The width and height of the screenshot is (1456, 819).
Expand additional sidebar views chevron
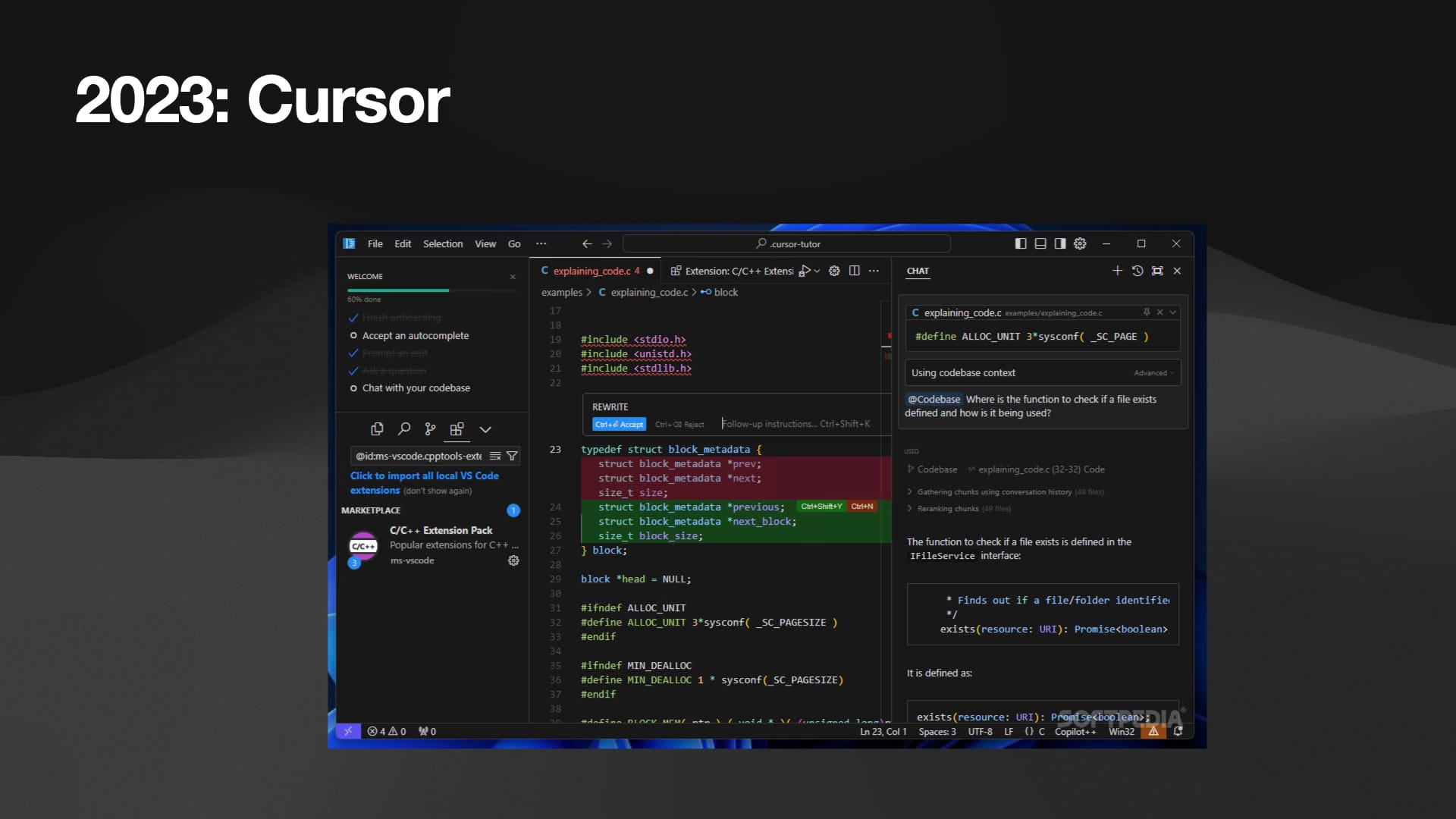pyautogui.click(x=485, y=429)
